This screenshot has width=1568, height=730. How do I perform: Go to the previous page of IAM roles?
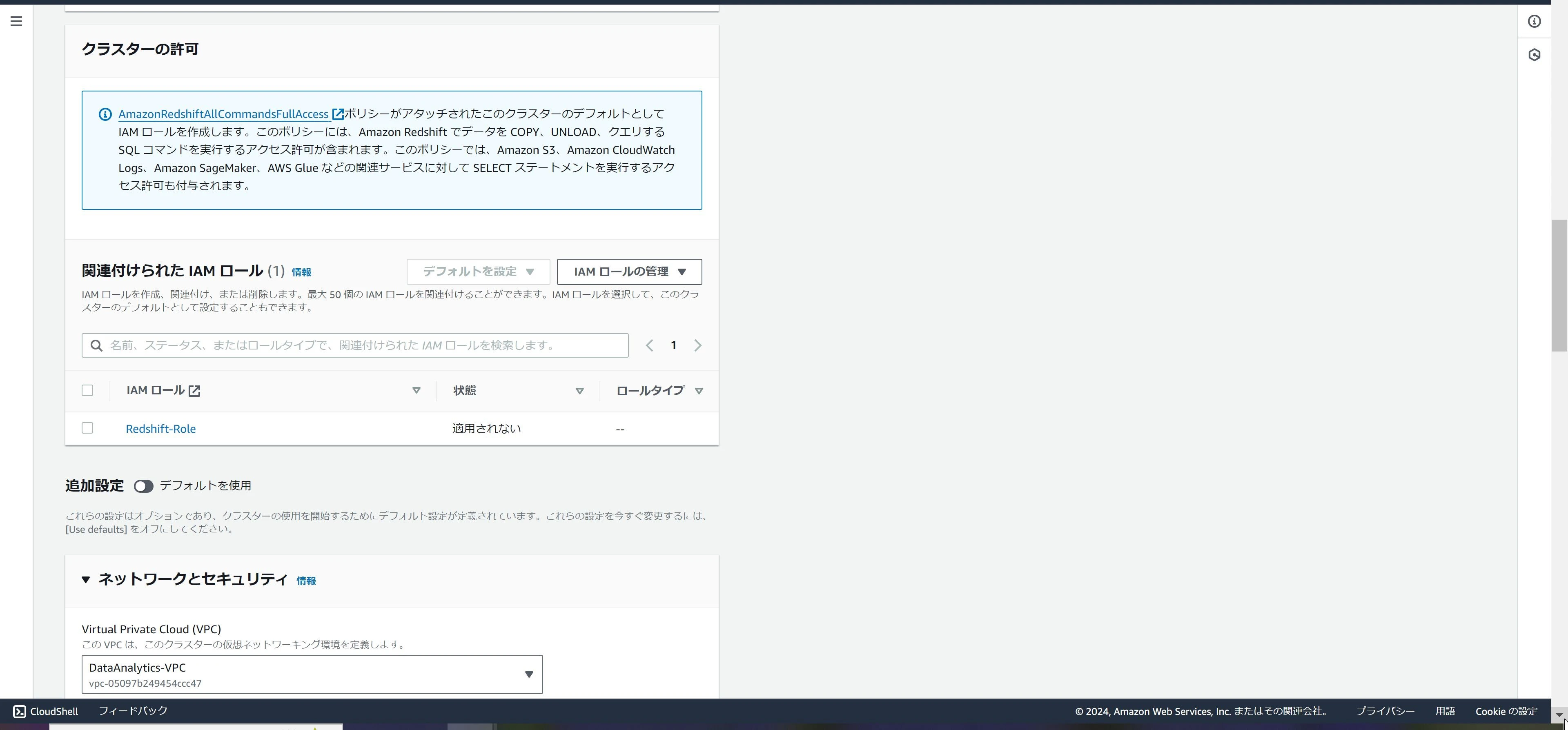click(x=650, y=345)
